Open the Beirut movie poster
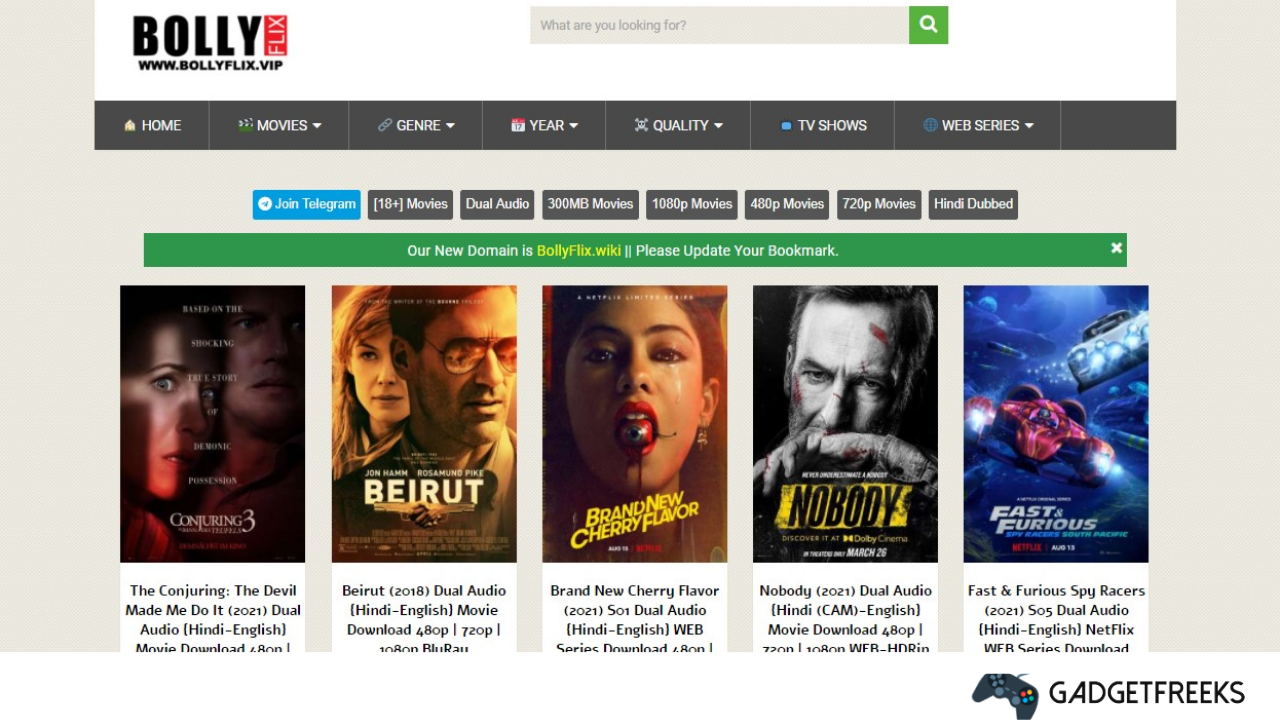The width and height of the screenshot is (1280, 720). (x=424, y=424)
